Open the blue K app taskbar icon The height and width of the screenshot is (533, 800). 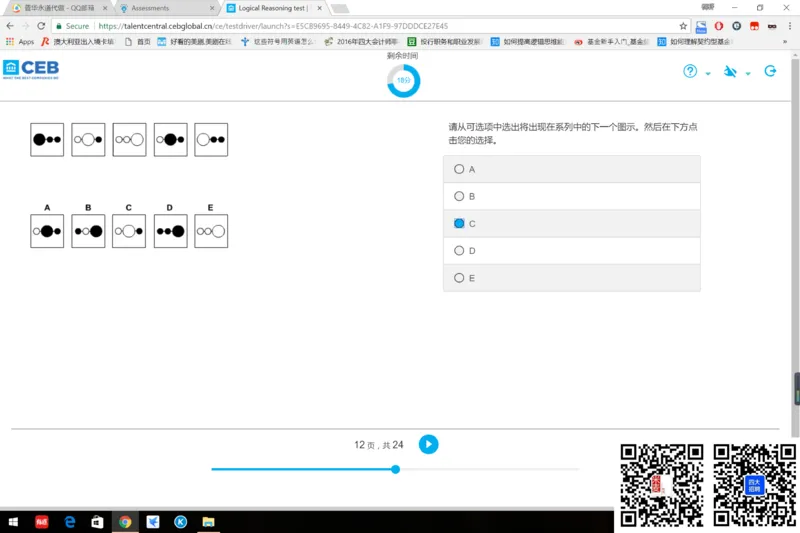[181, 522]
